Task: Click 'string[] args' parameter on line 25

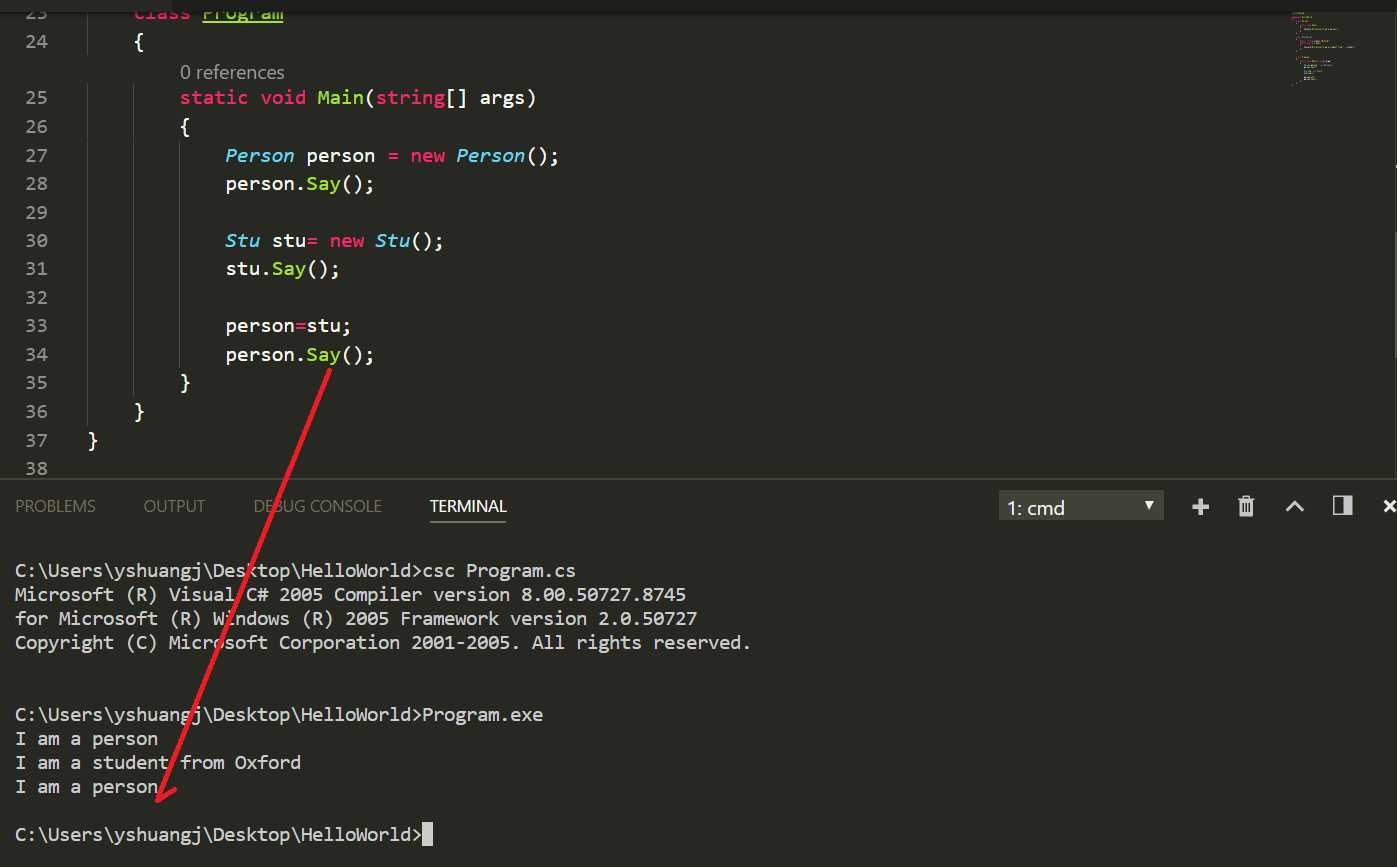Action: click(450, 98)
